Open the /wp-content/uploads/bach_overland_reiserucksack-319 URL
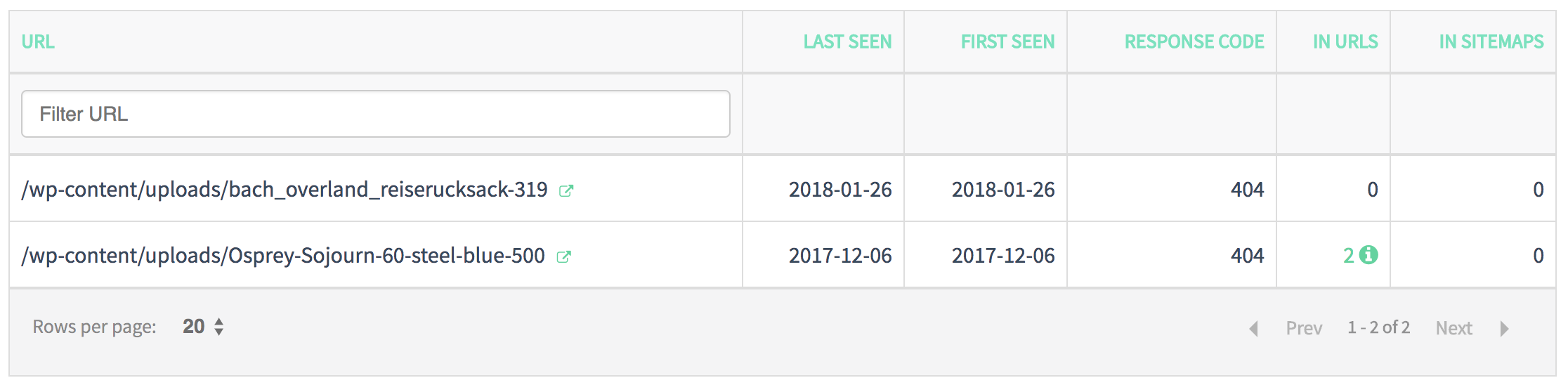Viewport: 1568px width, 385px height. click(285, 190)
